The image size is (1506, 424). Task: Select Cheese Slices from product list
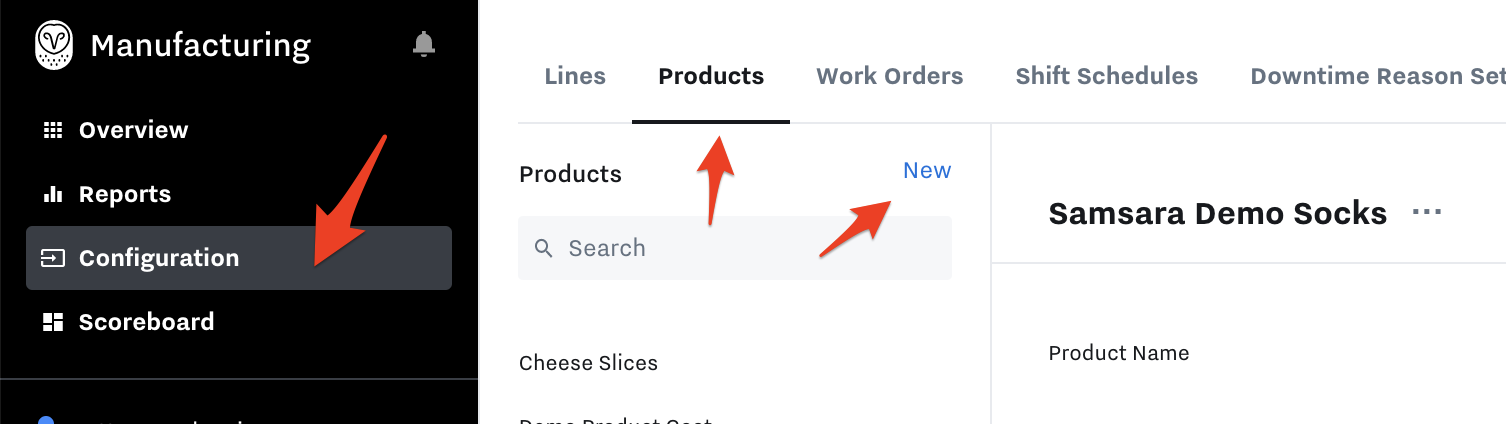[x=589, y=363]
